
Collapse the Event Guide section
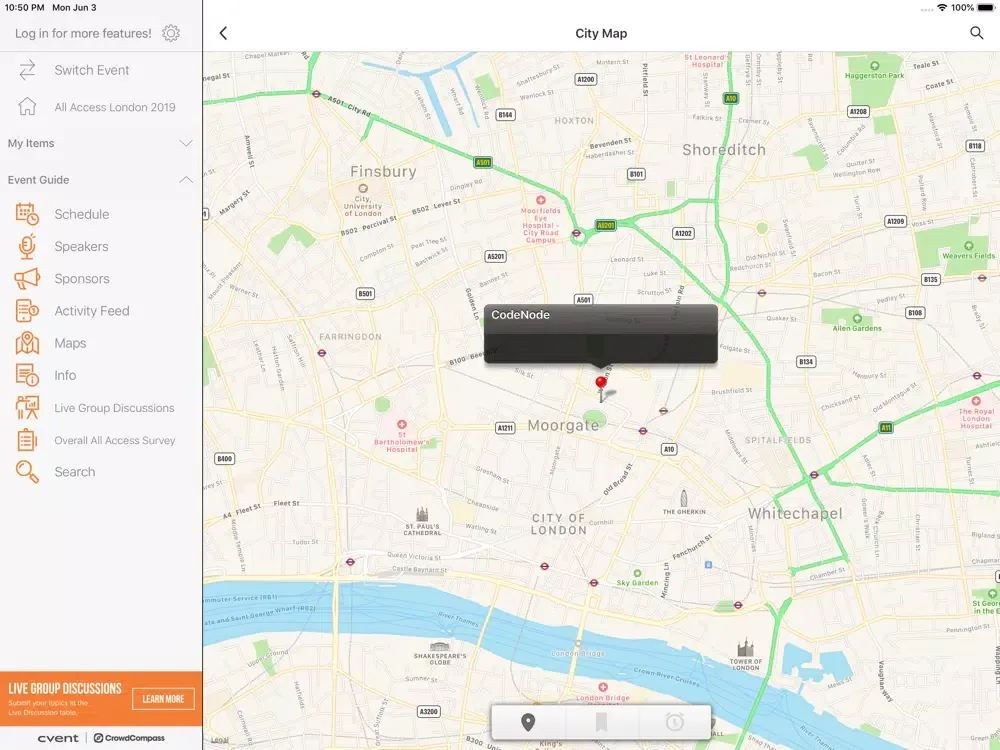click(x=185, y=180)
